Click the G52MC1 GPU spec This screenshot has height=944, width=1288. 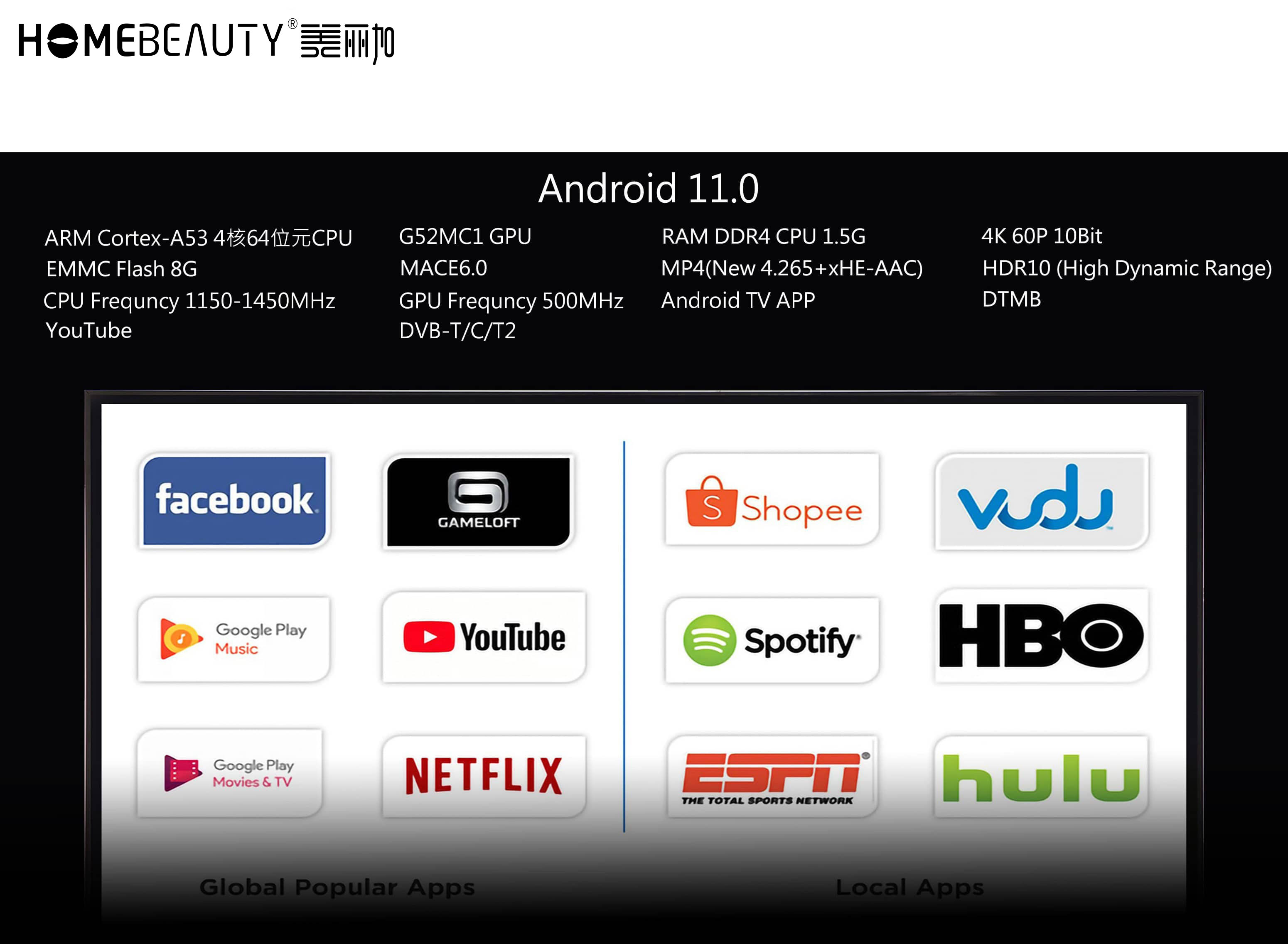pyautogui.click(x=465, y=236)
